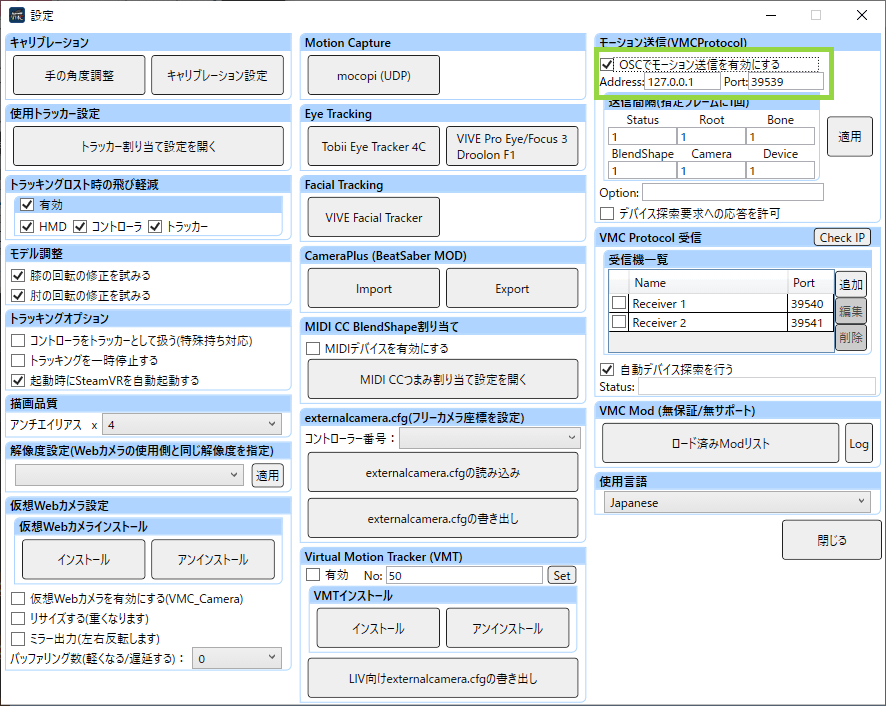Toggle OSCでモーション送信を有効にする checkbox
This screenshot has width=886, height=706.
pyautogui.click(x=607, y=64)
